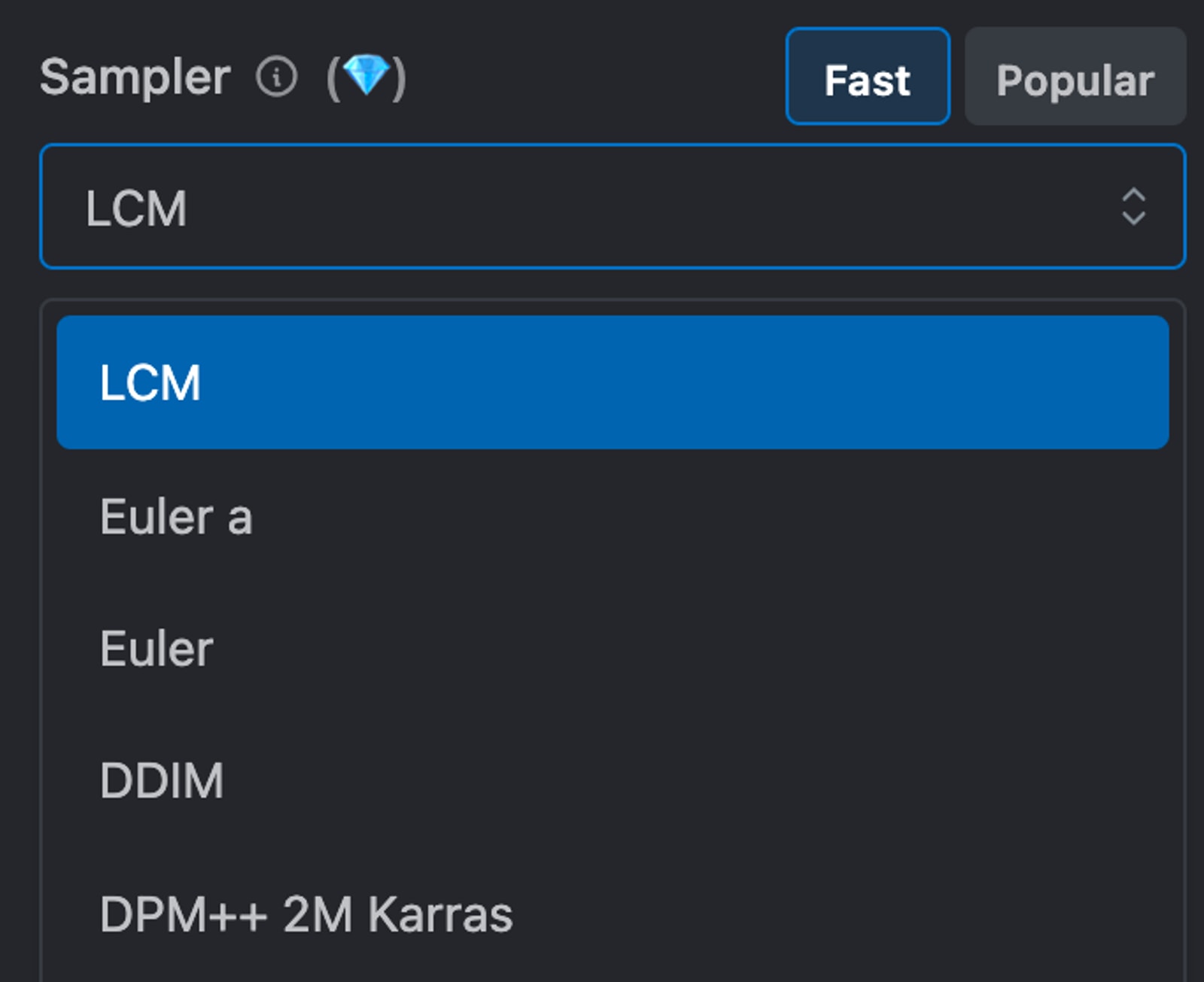Enable the Fast sampler filter

[x=867, y=77]
